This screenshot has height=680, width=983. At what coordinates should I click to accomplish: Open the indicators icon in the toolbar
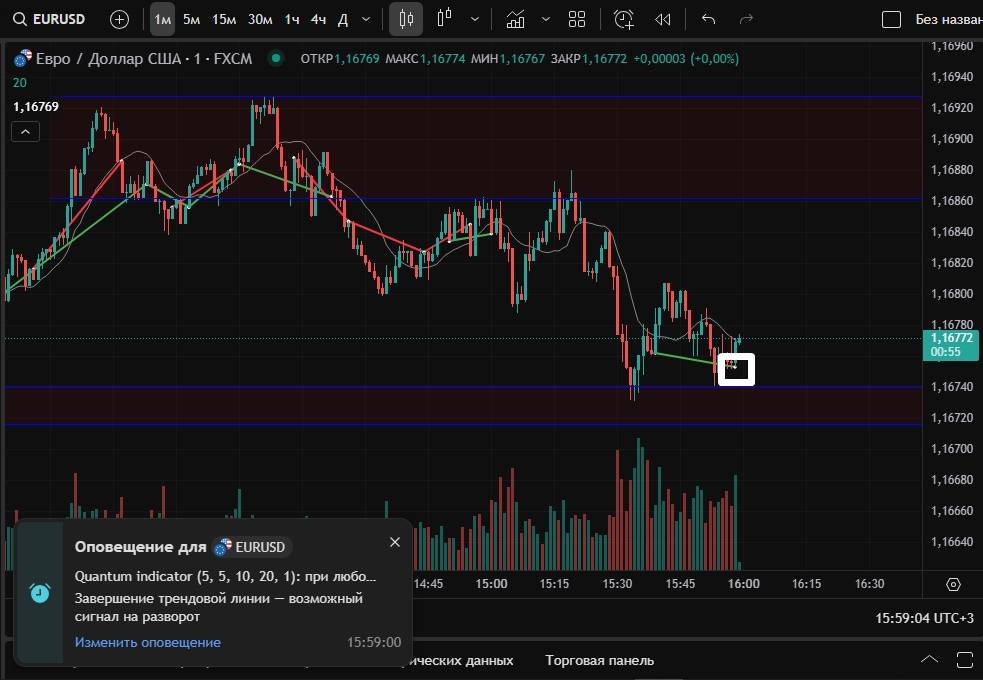point(516,19)
